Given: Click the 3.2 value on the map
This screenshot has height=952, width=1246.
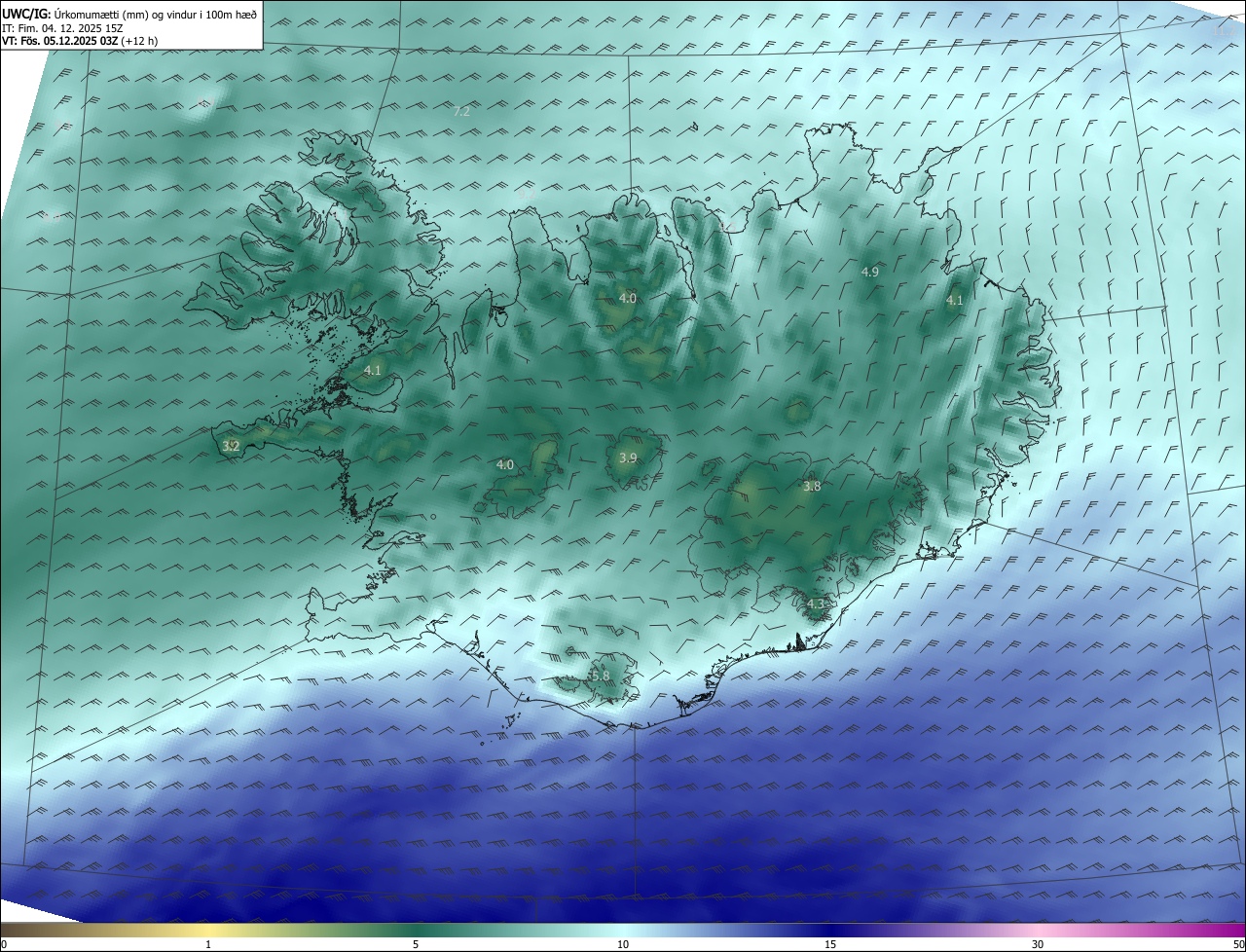Looking at the screenshot, I should click(231, 446).
